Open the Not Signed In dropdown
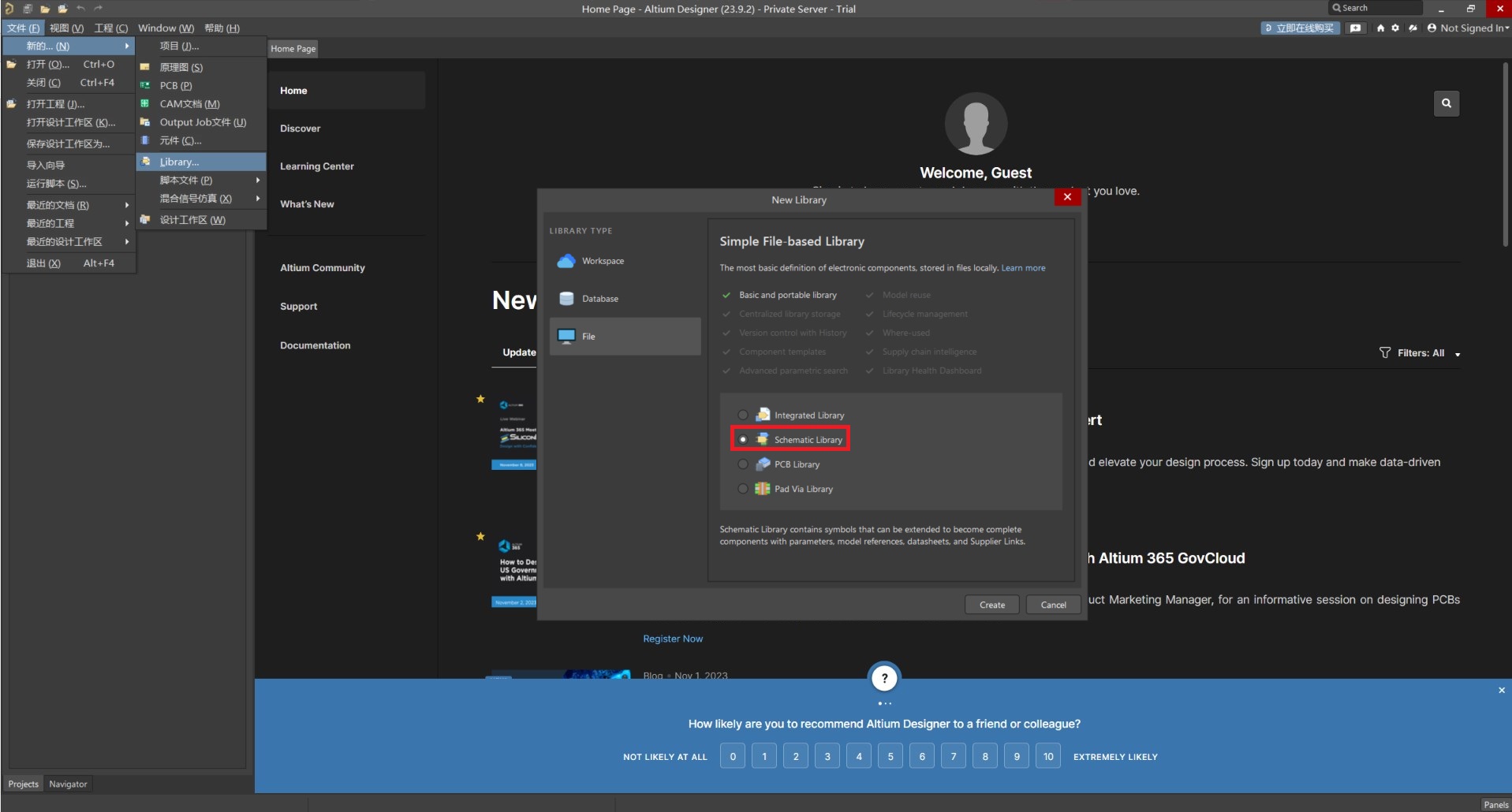This screenshot has width=1512, height=812. tap(1468, 28)
